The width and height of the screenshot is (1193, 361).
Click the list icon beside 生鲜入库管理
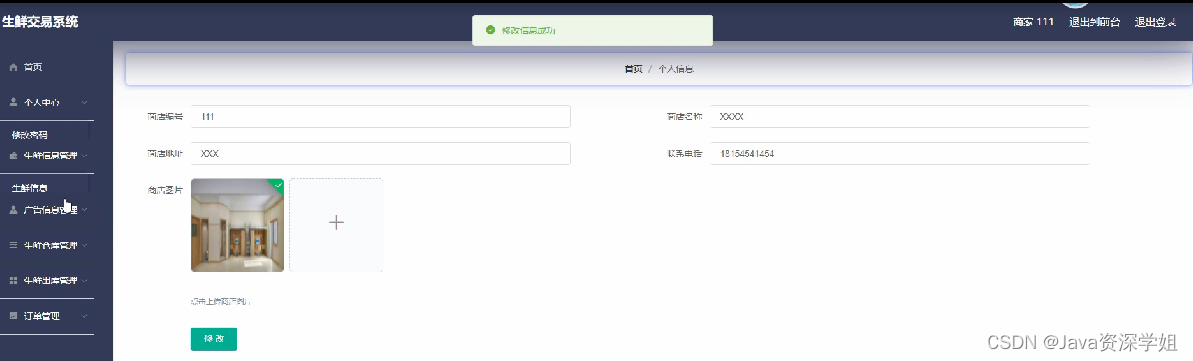13,245
